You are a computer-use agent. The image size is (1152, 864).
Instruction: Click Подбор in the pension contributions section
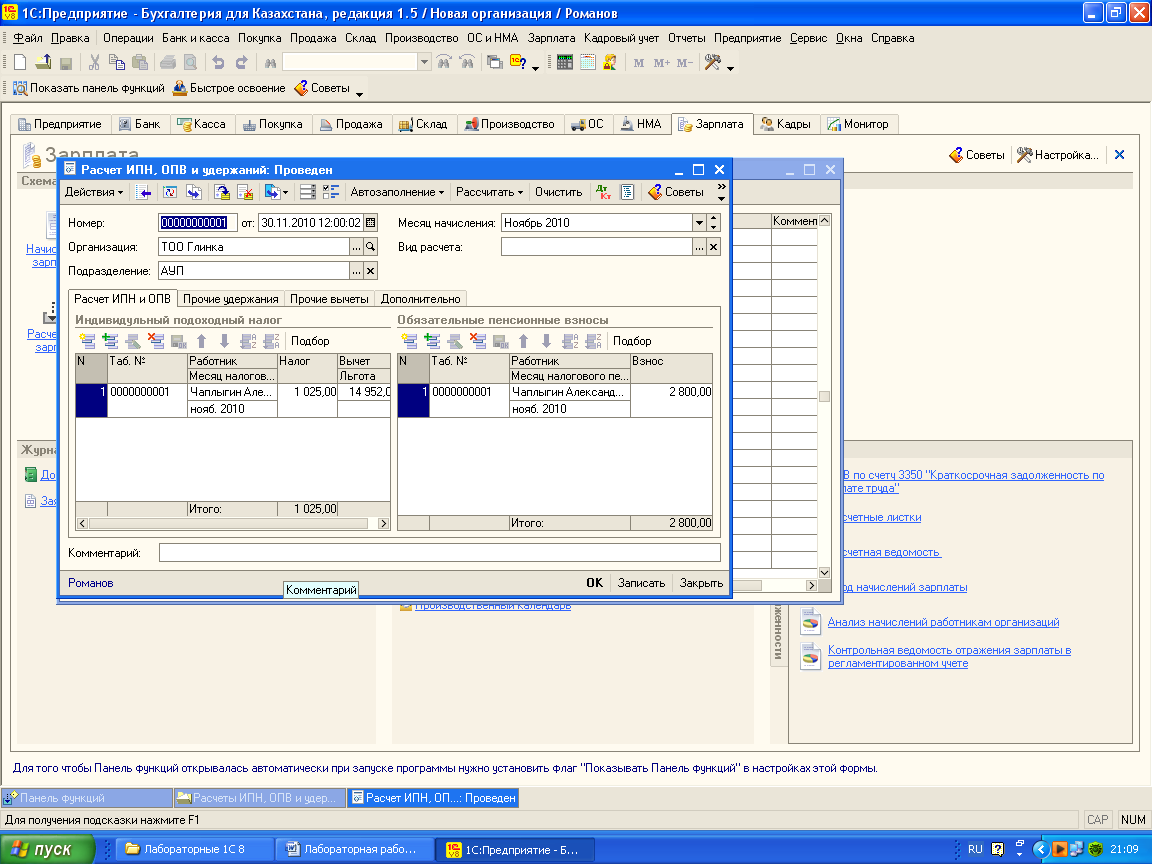632,341
